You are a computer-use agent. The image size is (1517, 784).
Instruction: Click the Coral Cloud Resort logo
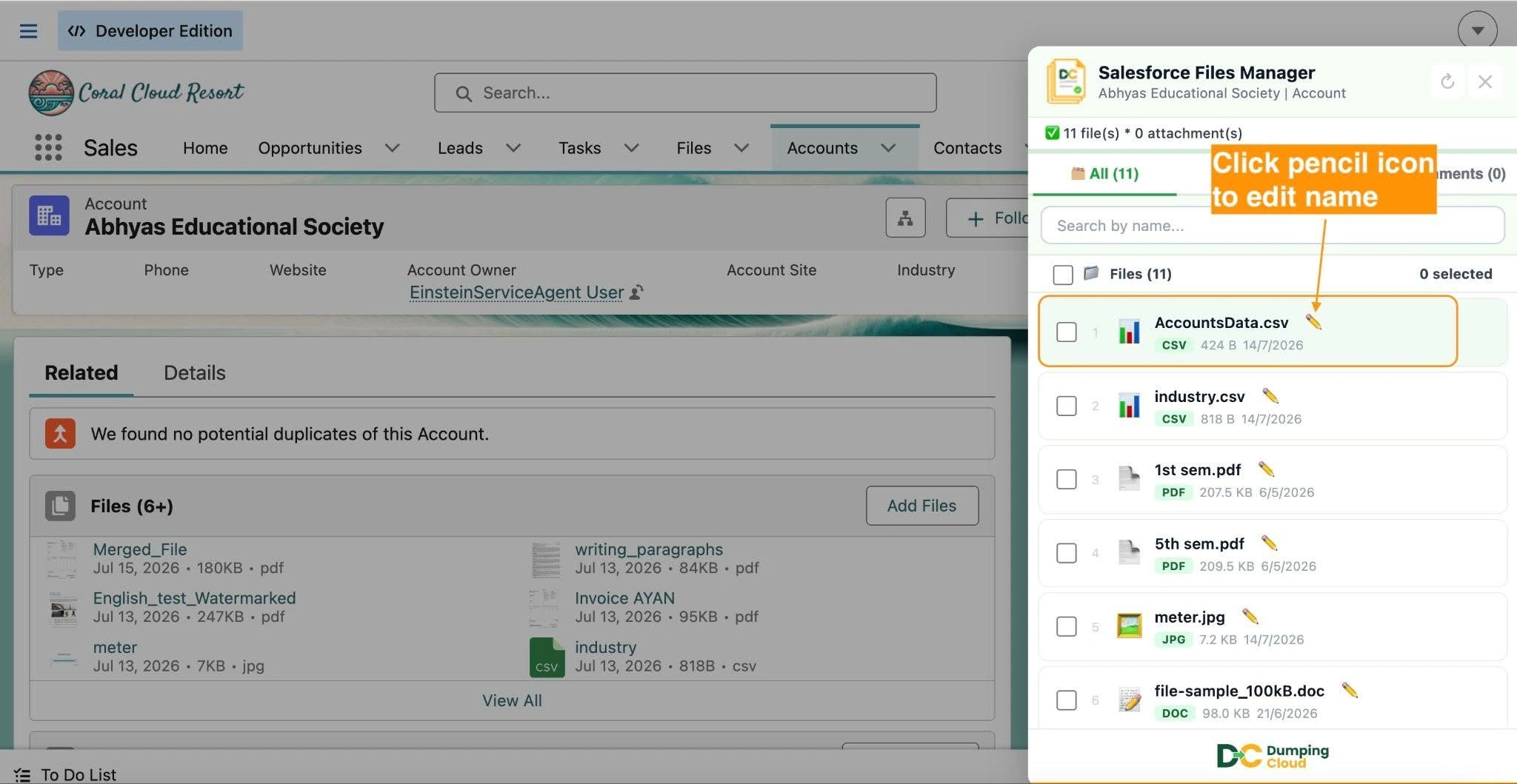[x=136, y=93]
